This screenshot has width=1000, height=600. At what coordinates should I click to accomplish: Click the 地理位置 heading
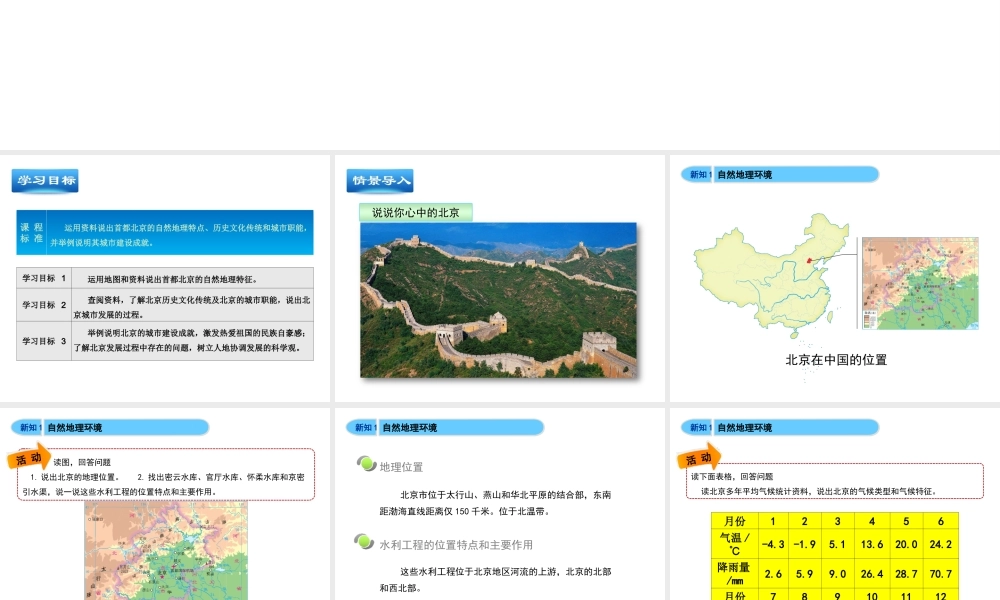pos(401,467)
